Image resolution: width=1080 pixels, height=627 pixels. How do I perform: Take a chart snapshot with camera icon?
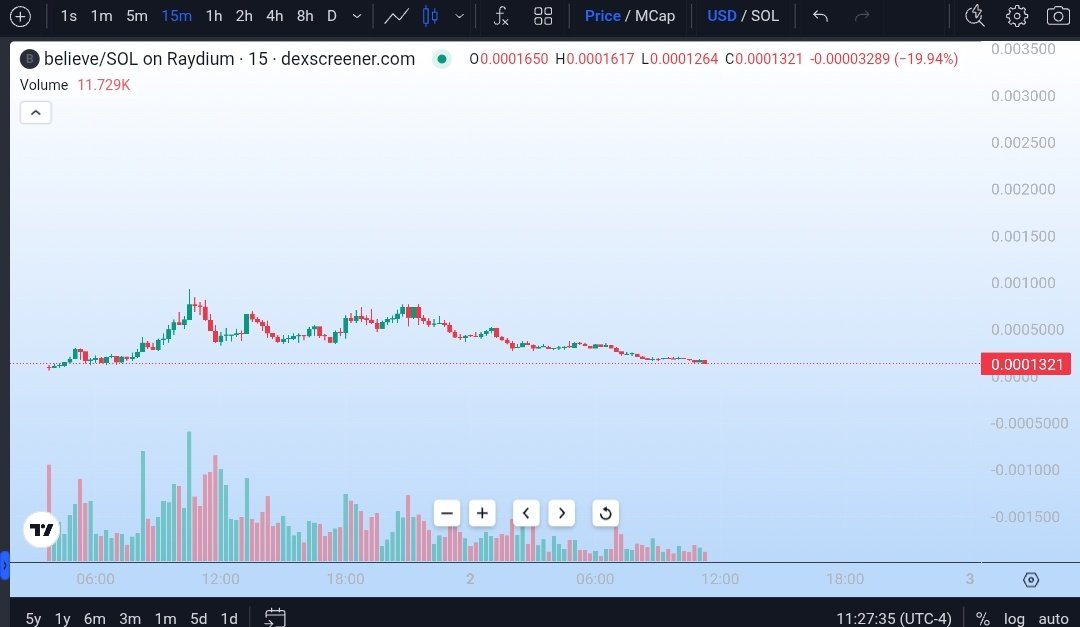(1058, 16)
